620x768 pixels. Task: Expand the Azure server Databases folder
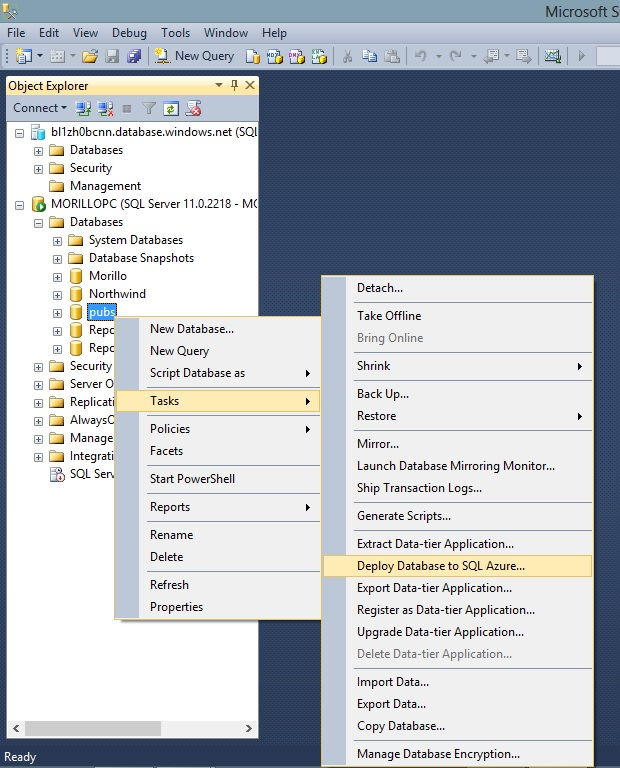(x=38, y=151)
